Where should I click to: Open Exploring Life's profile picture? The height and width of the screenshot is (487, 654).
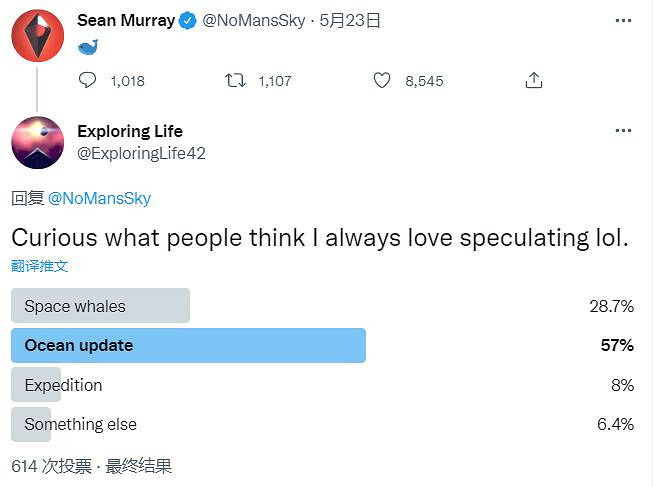[x=37, y=142]
